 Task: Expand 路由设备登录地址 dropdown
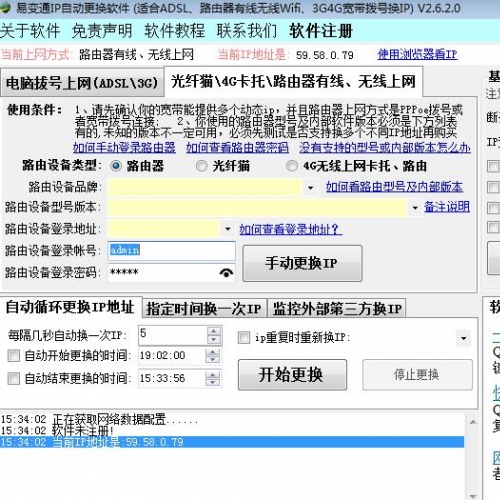pyautogui.click(x=228, y=229)
